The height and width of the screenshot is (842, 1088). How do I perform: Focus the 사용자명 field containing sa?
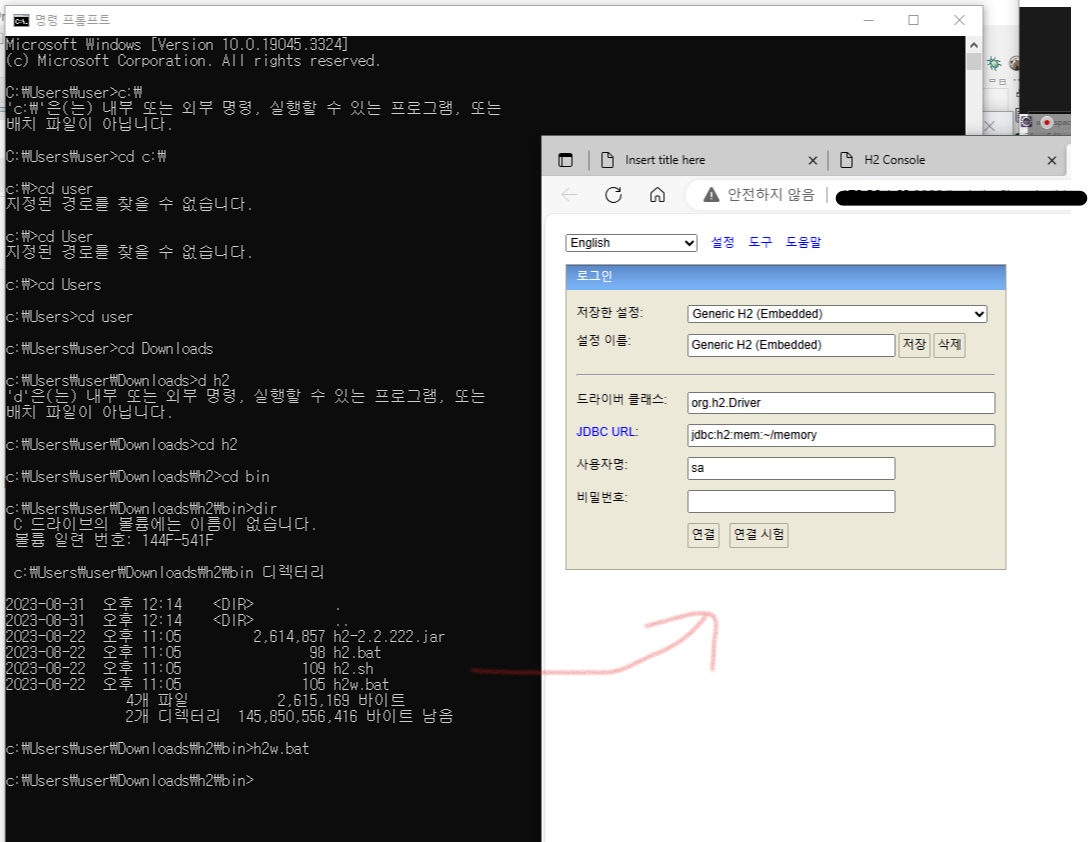pos(791,468)
